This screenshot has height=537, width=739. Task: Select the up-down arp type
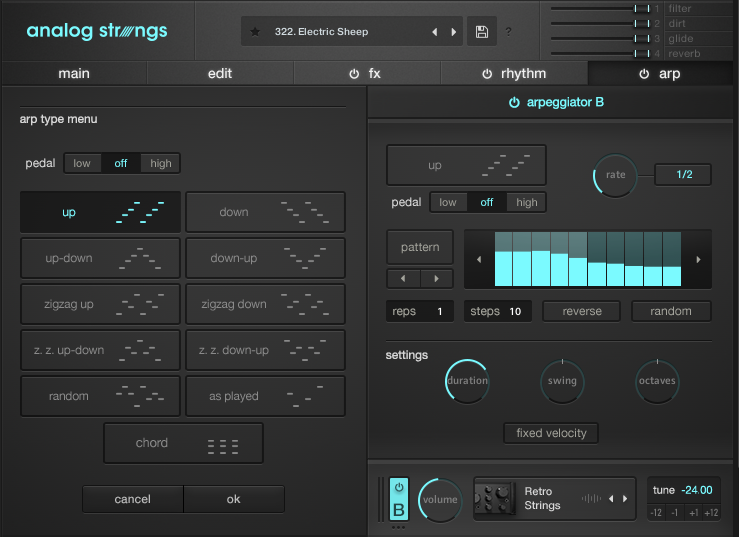(100, 258)
